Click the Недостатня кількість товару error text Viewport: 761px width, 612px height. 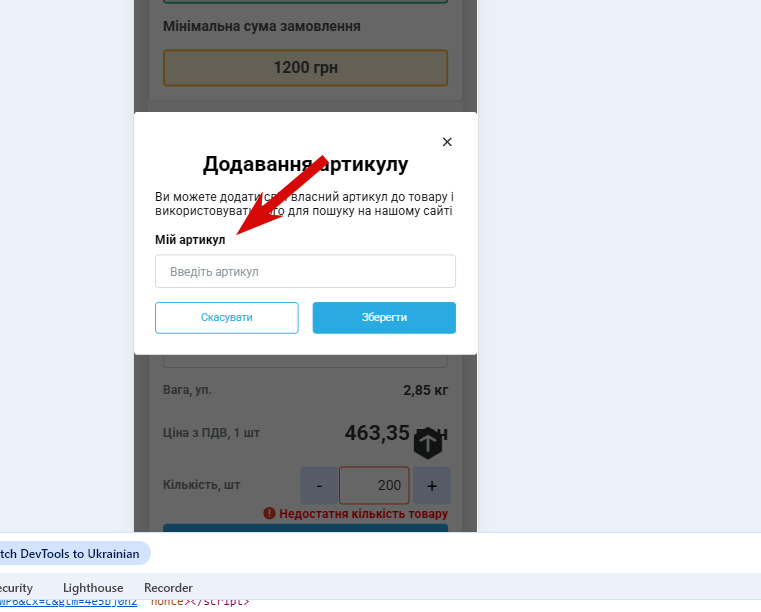(364, 513)
